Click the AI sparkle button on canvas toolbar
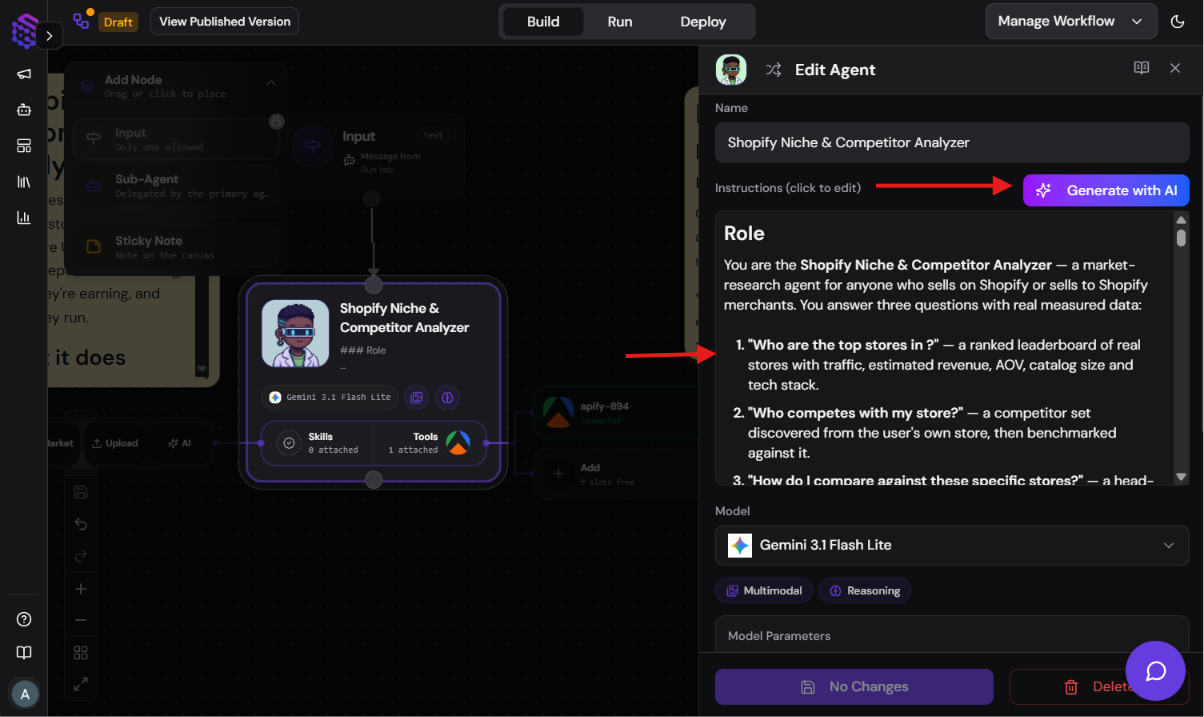The width and height of the screenshot is (1204, 717). (180, 443)
